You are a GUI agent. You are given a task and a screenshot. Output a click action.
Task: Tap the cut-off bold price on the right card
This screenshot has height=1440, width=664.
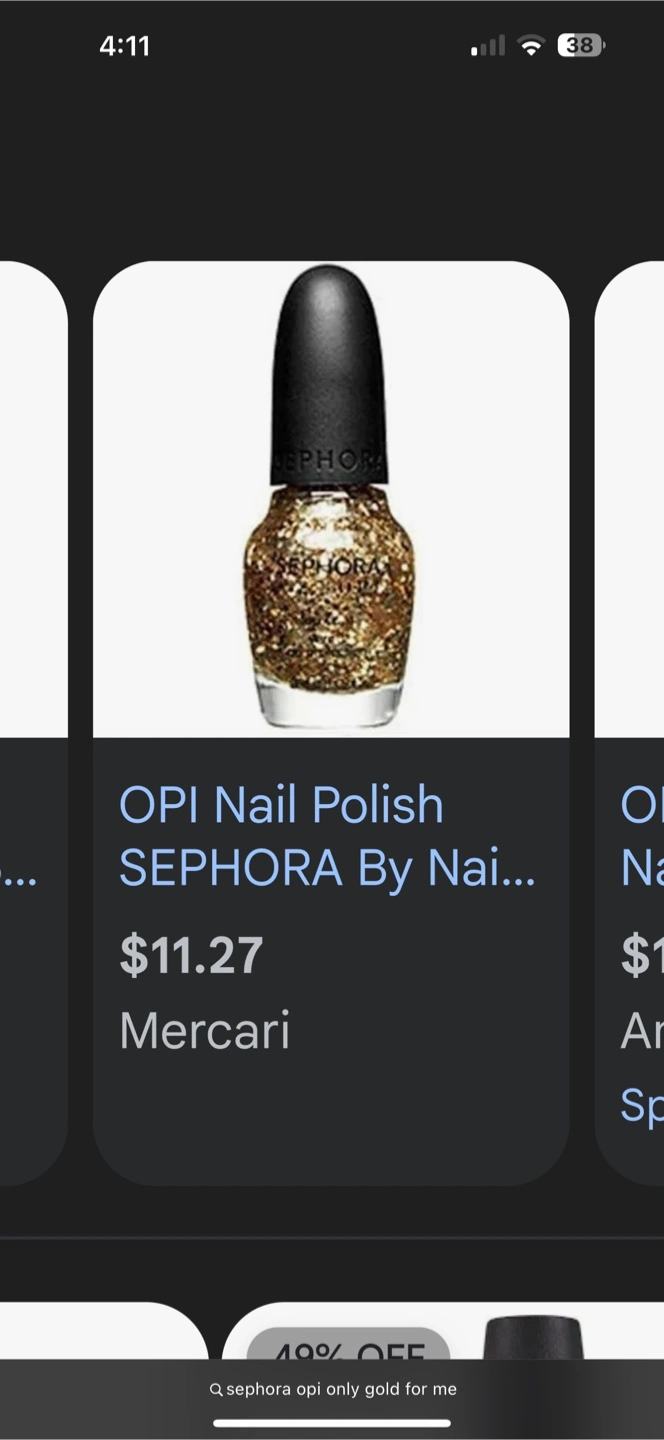click(x=642, y=955)
